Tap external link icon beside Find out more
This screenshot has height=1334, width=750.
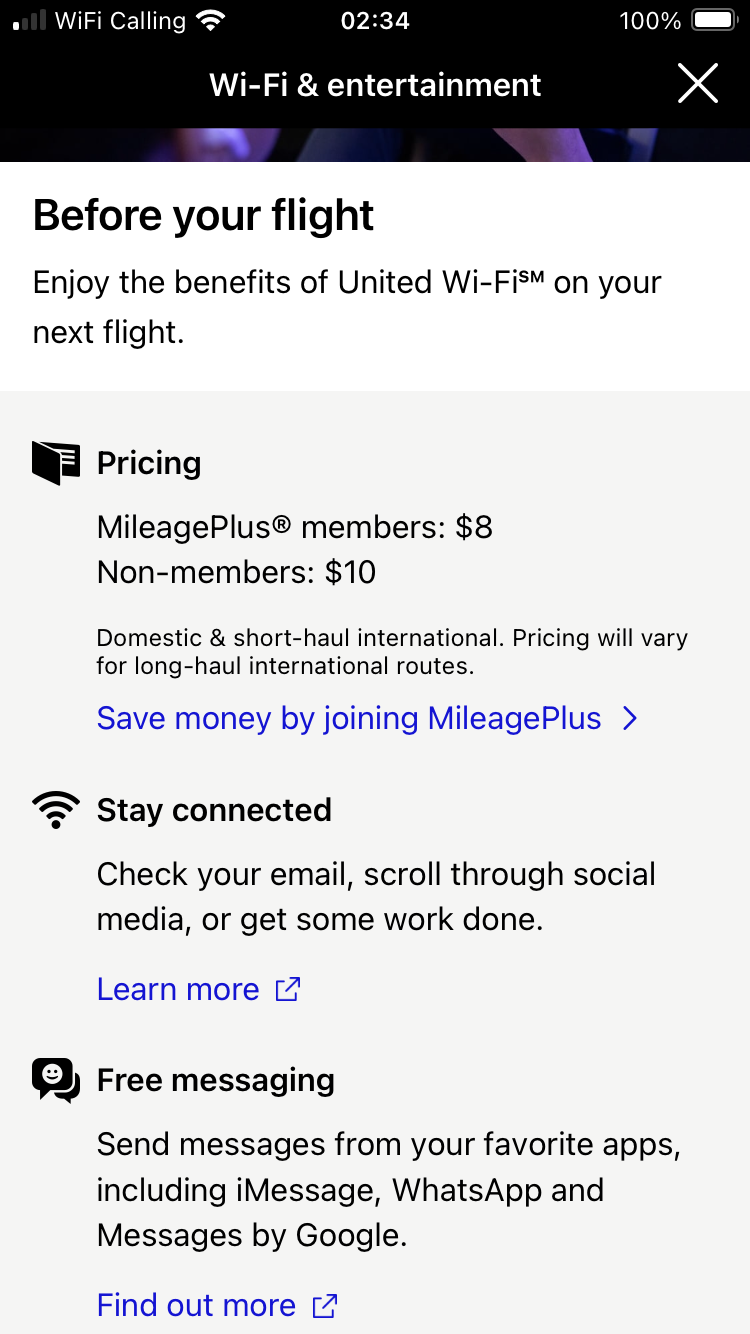325,1305
